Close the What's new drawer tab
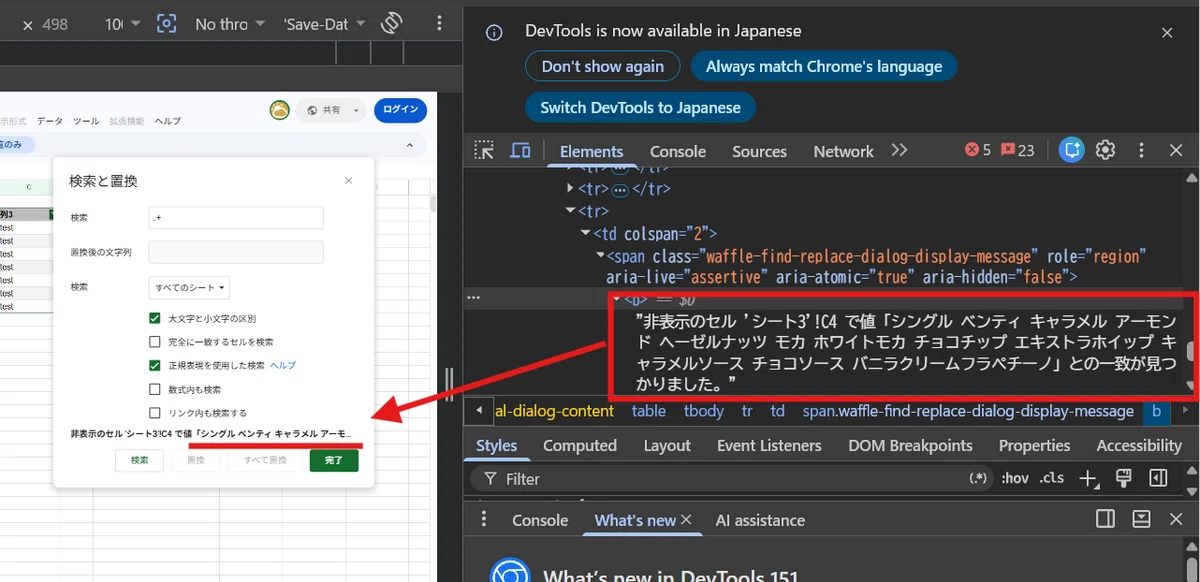The image size is (1200, 582). [686, 520]
